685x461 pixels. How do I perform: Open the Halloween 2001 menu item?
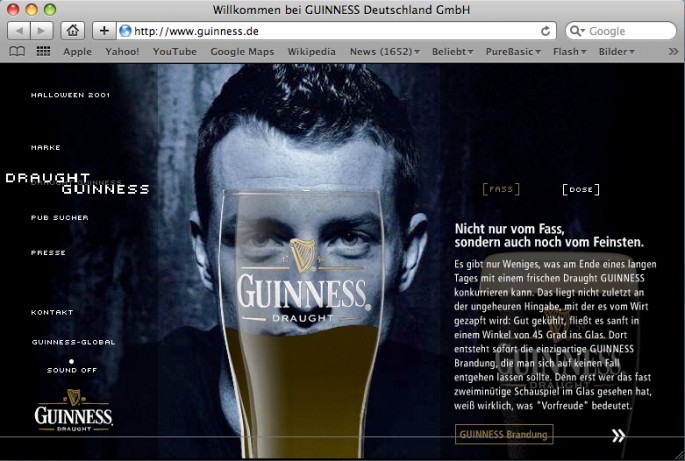(70, 95)
